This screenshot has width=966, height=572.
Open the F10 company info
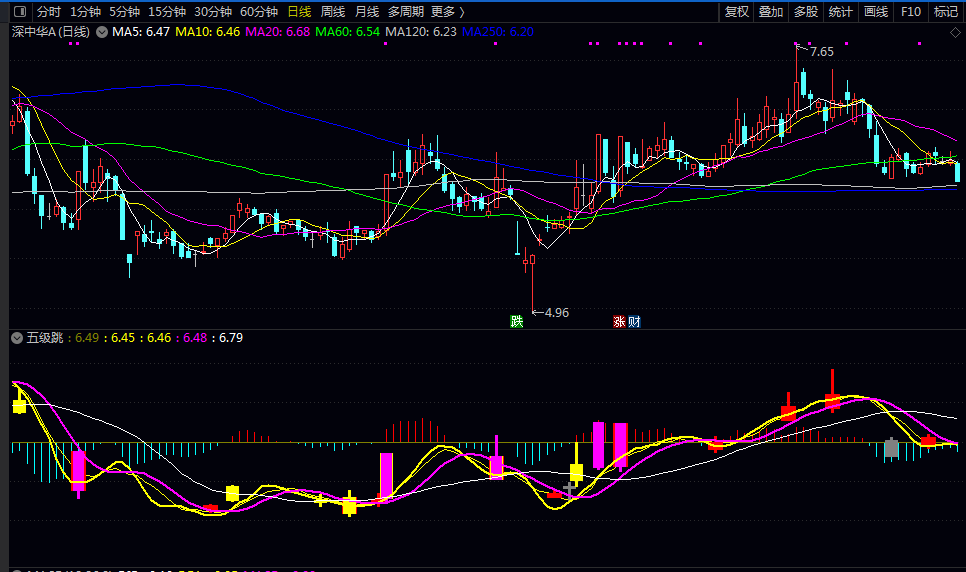(911, 12)
